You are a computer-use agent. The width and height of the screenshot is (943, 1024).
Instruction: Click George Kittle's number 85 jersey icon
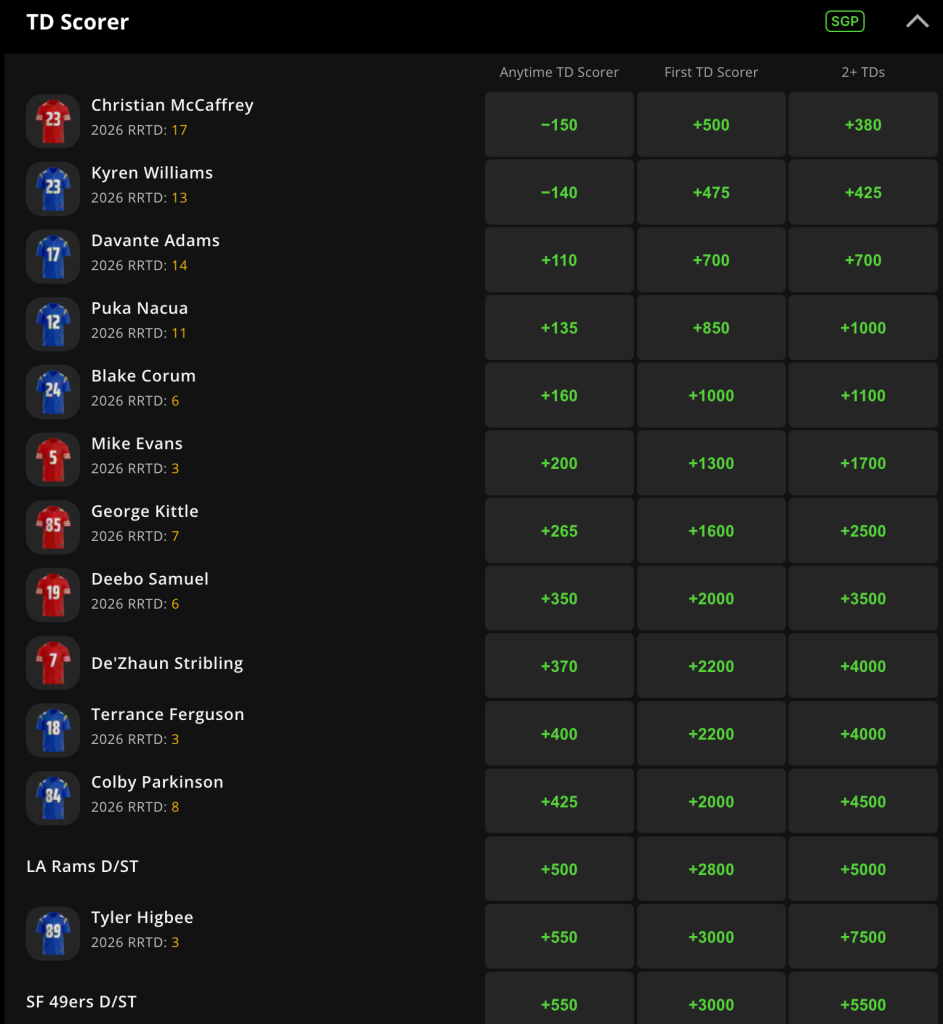(53, 527)
